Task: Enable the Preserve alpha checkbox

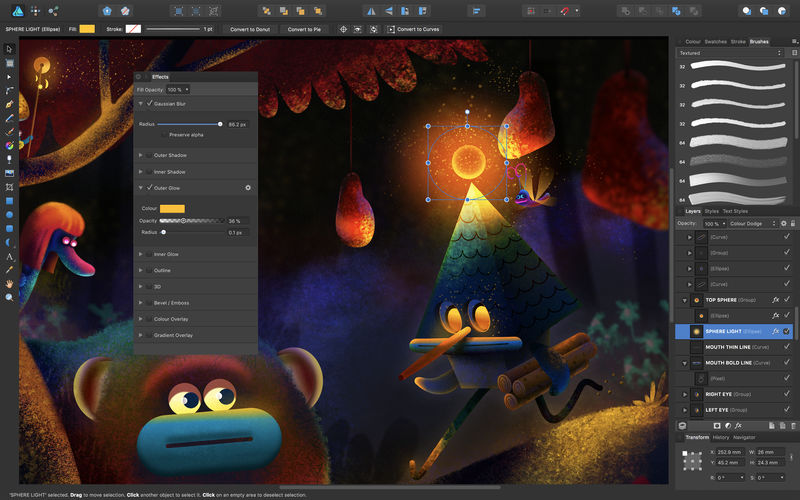Action: (x=164, y=134)
